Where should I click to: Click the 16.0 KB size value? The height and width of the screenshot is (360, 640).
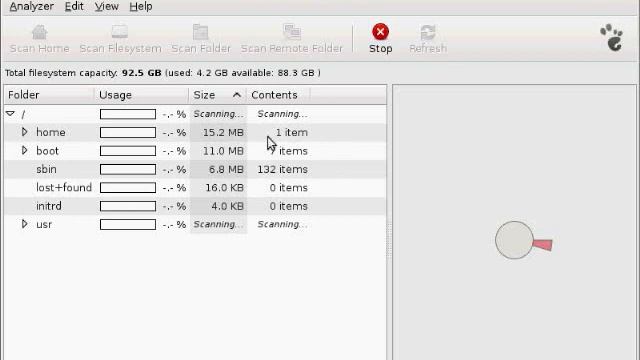click(223, 187)
